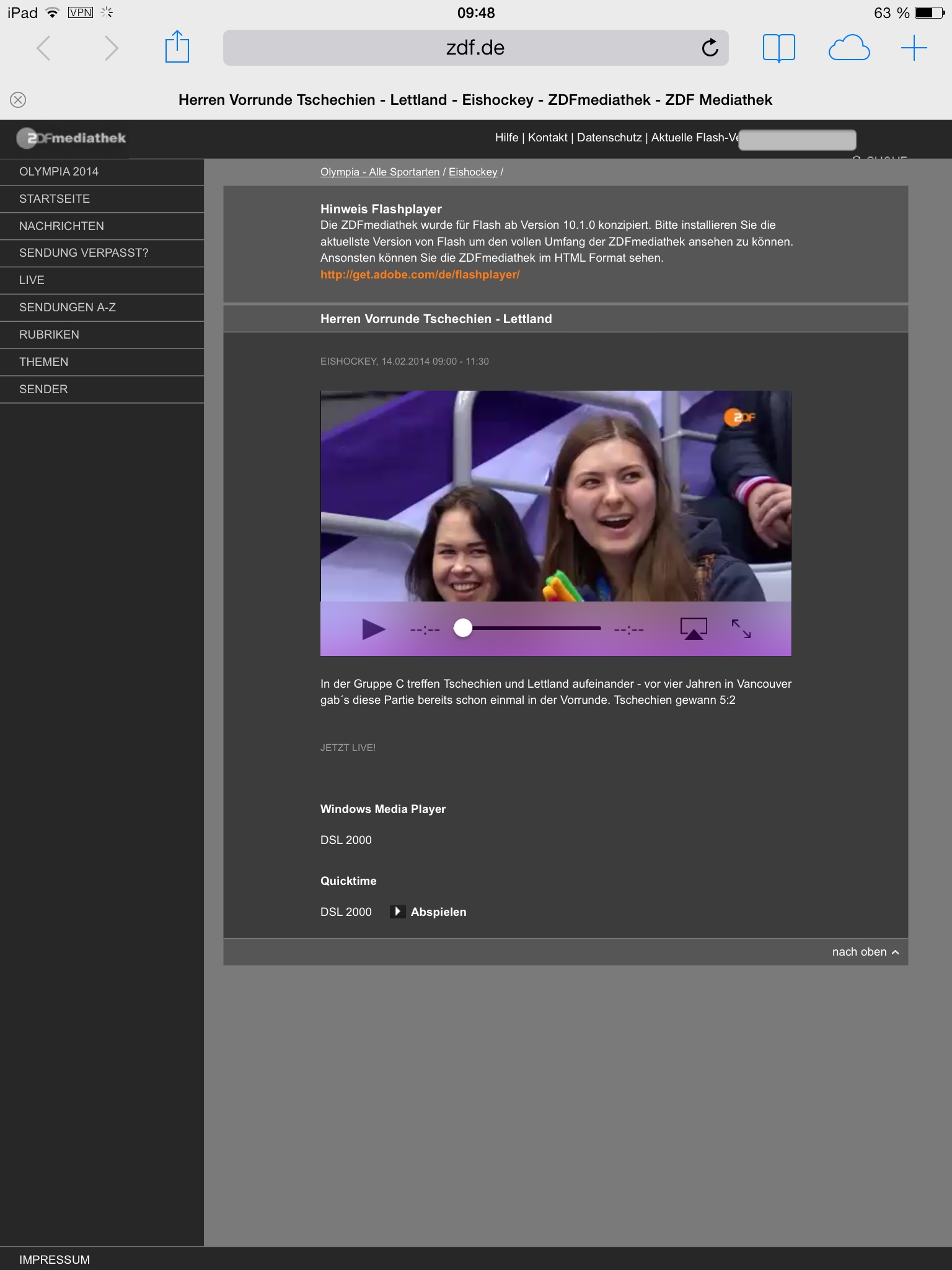
Task: Open NACHRICHTEN in the sidebar
Action: click(102, 226)
